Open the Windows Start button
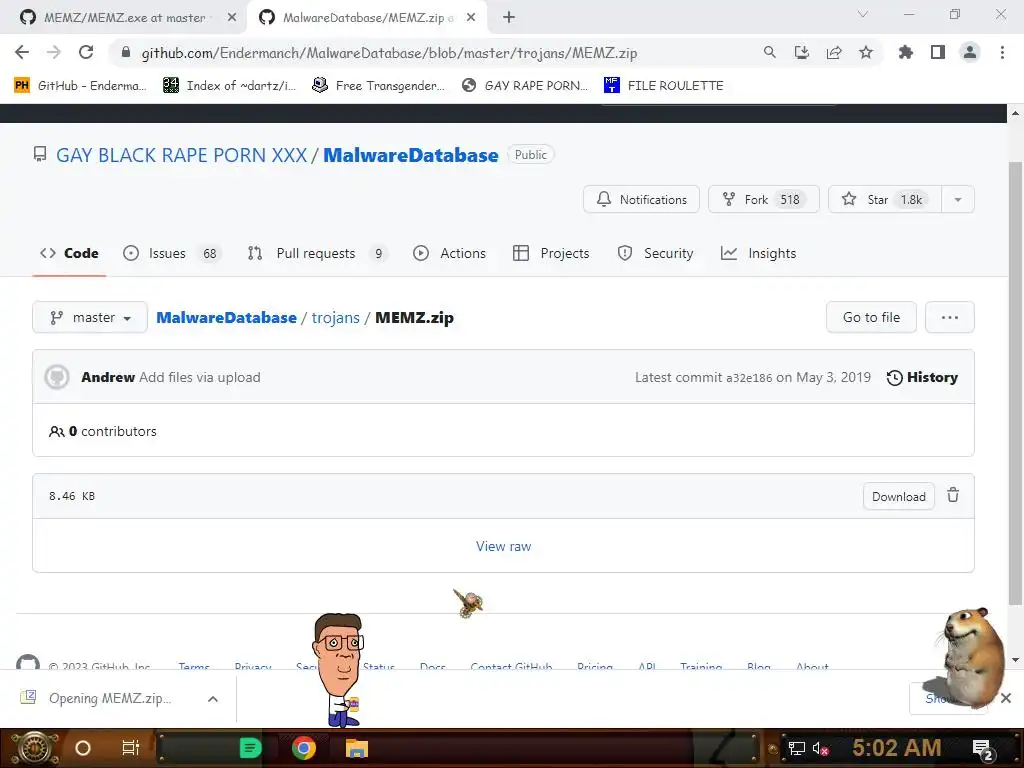This screenshot has height=768, width=1024. (34, 748)
